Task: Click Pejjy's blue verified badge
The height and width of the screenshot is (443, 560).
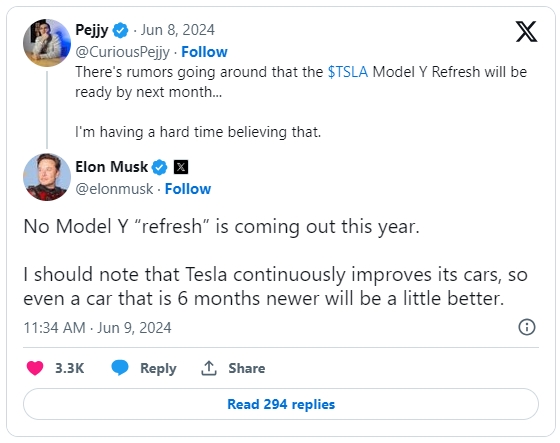Action: click(x=120, y=30)
